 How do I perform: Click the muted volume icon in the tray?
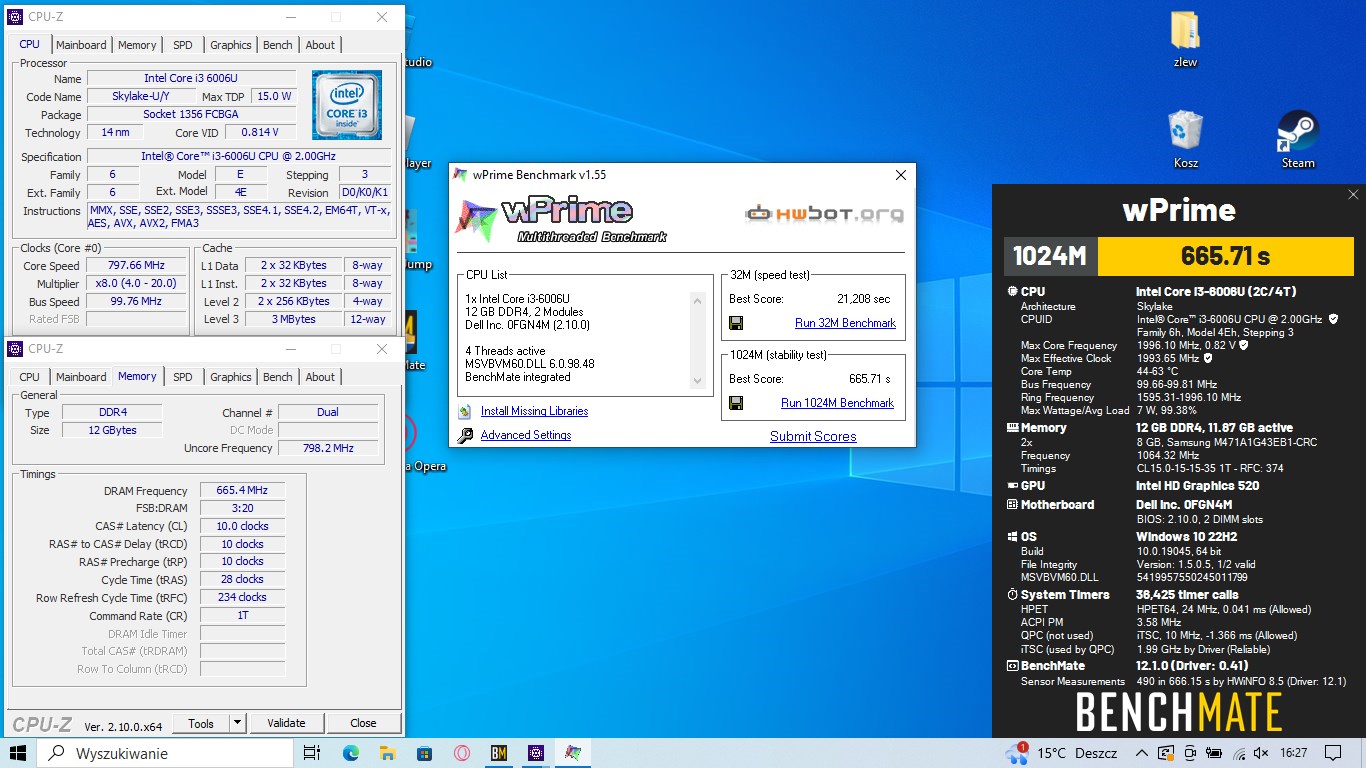coord(1261,753)
